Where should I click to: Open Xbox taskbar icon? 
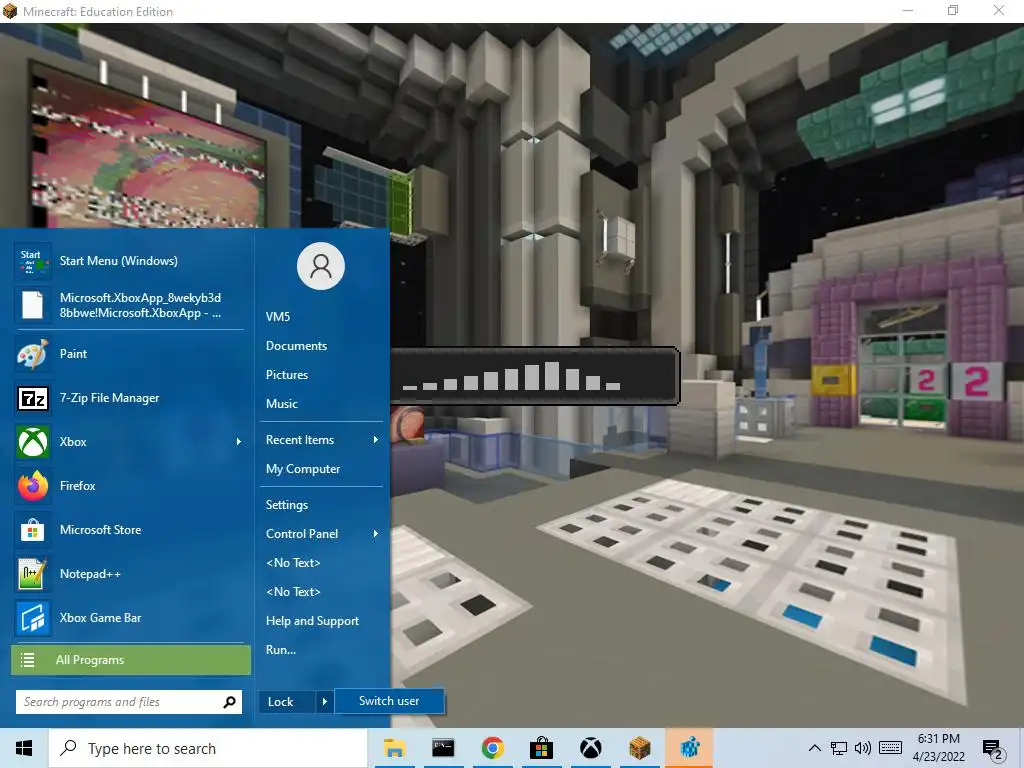590,748
